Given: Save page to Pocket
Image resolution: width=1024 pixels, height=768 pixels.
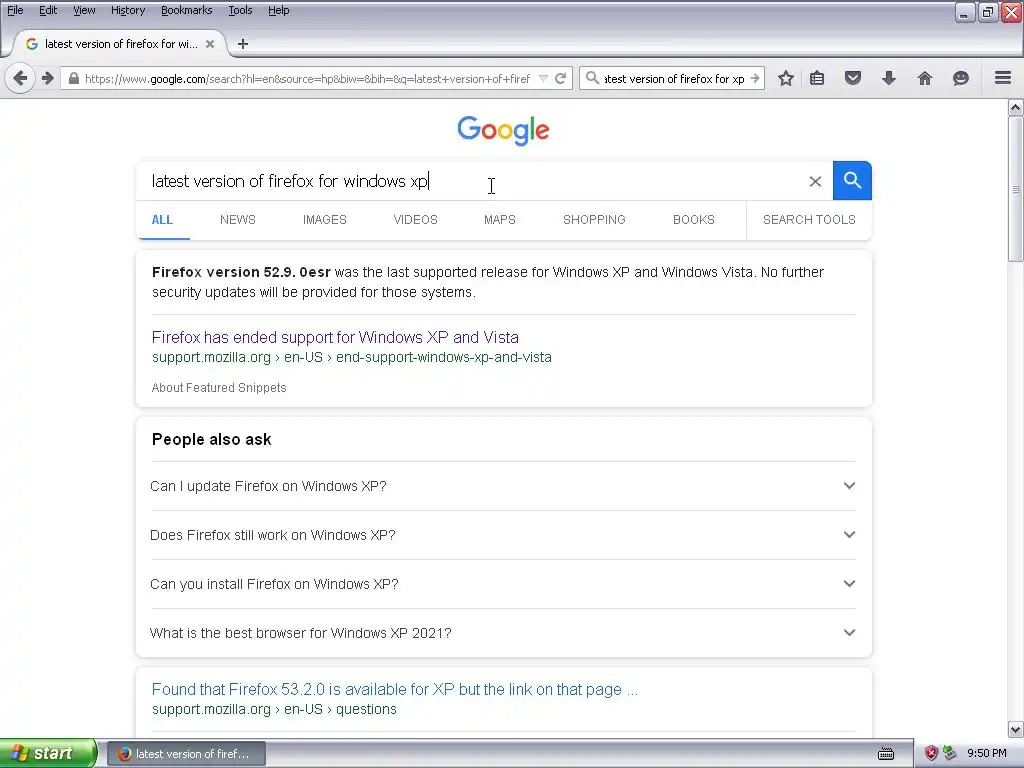Looking at the screenshot, I should pyautogui.click(x=853, y=78).
